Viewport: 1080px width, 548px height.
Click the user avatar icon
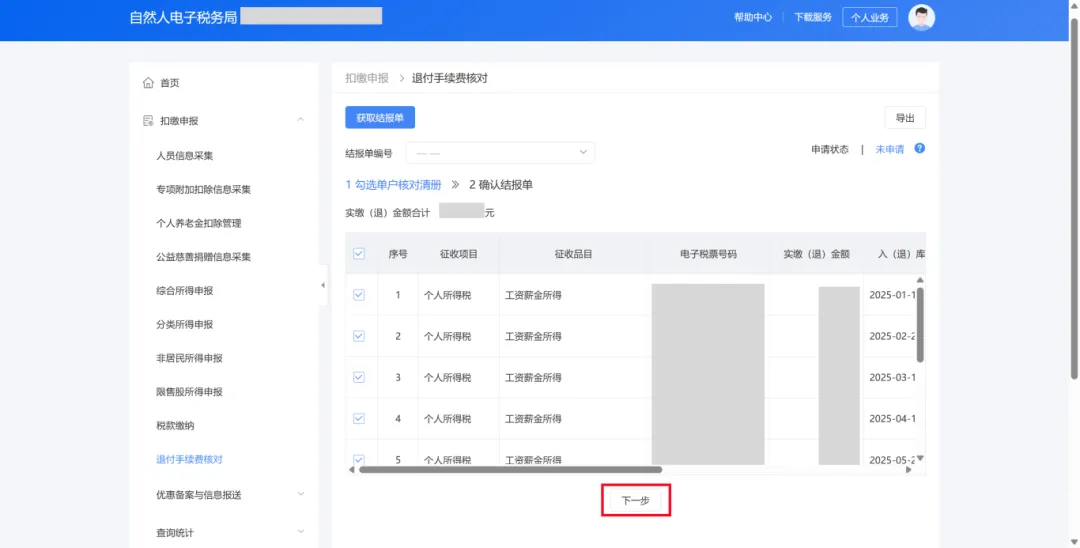(921, 17)
